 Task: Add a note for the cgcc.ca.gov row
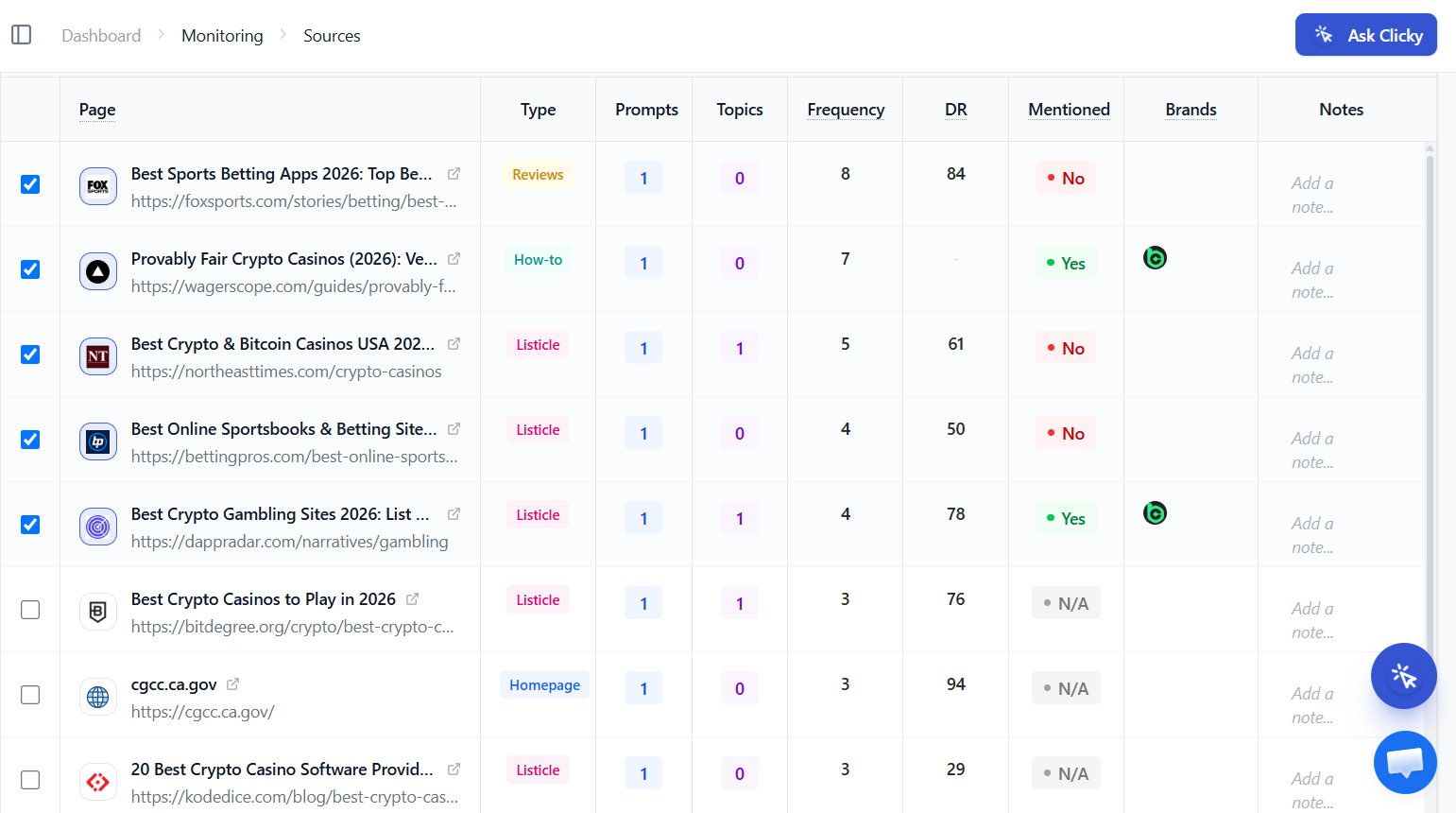1312,705
